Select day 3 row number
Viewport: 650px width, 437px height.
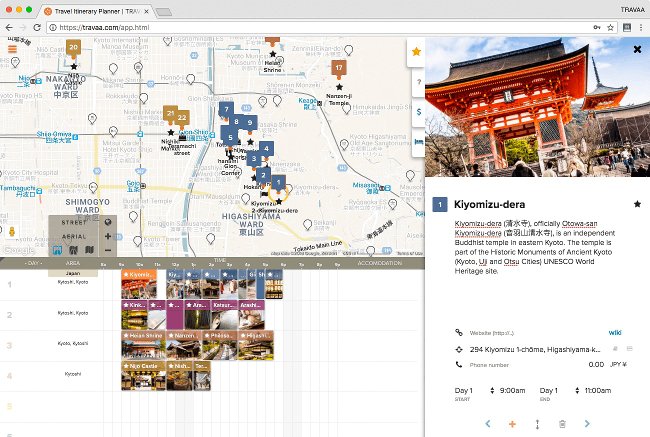(9, 345)
